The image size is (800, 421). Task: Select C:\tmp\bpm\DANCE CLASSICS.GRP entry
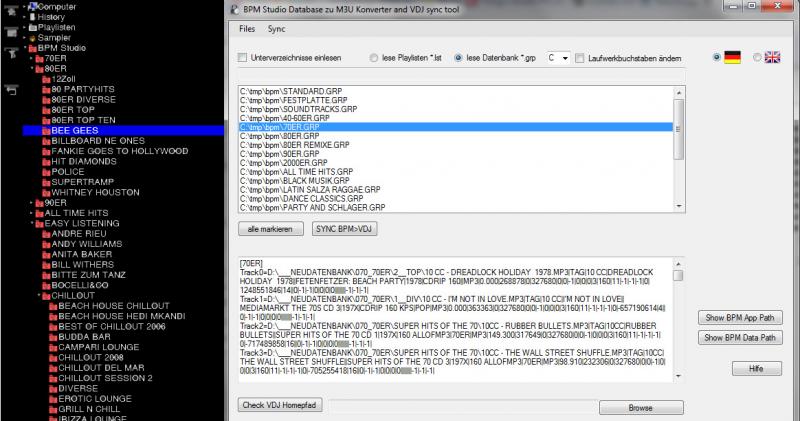[x=456, y=199]
